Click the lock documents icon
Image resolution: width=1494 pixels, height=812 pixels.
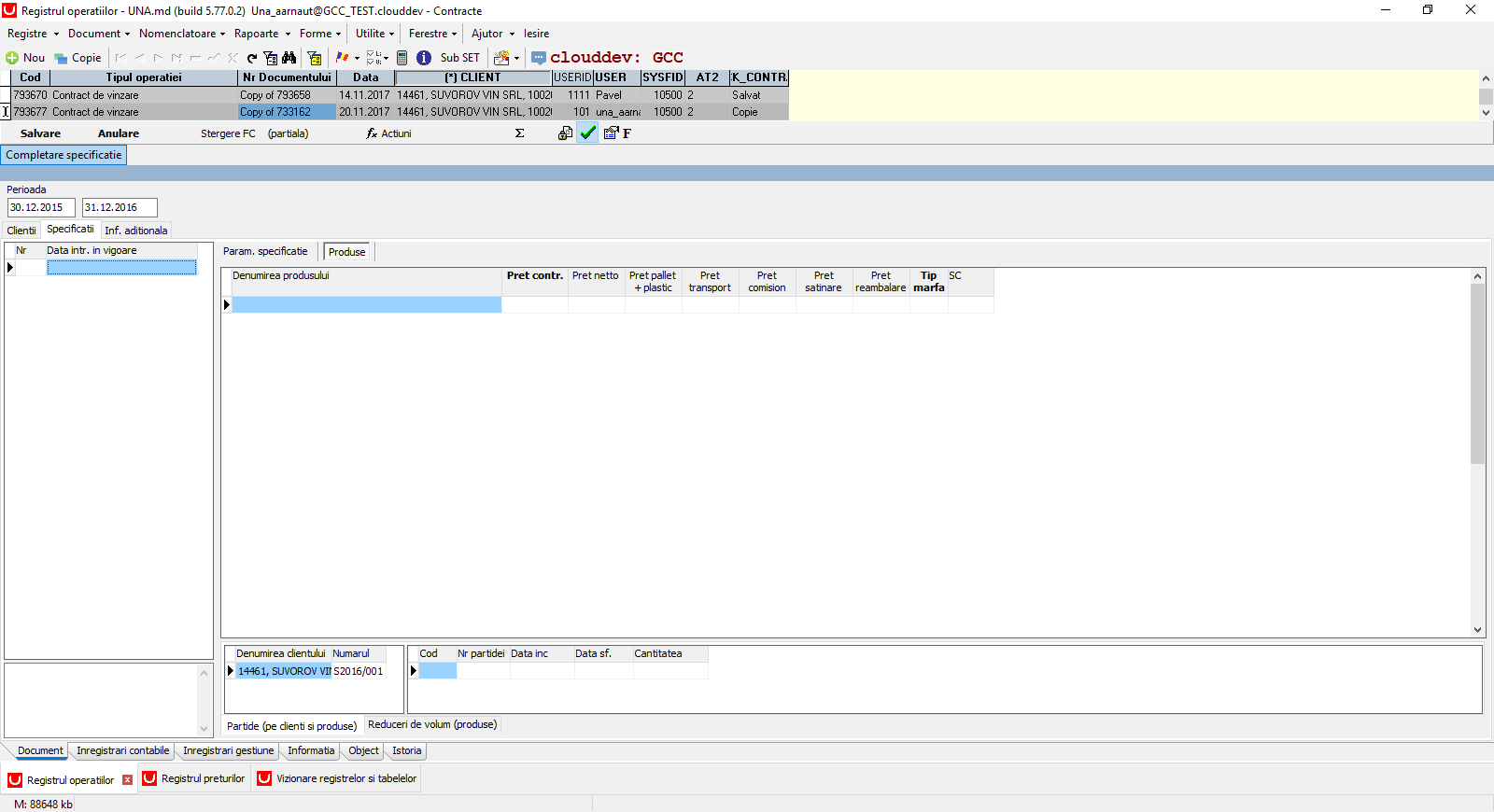565,133
